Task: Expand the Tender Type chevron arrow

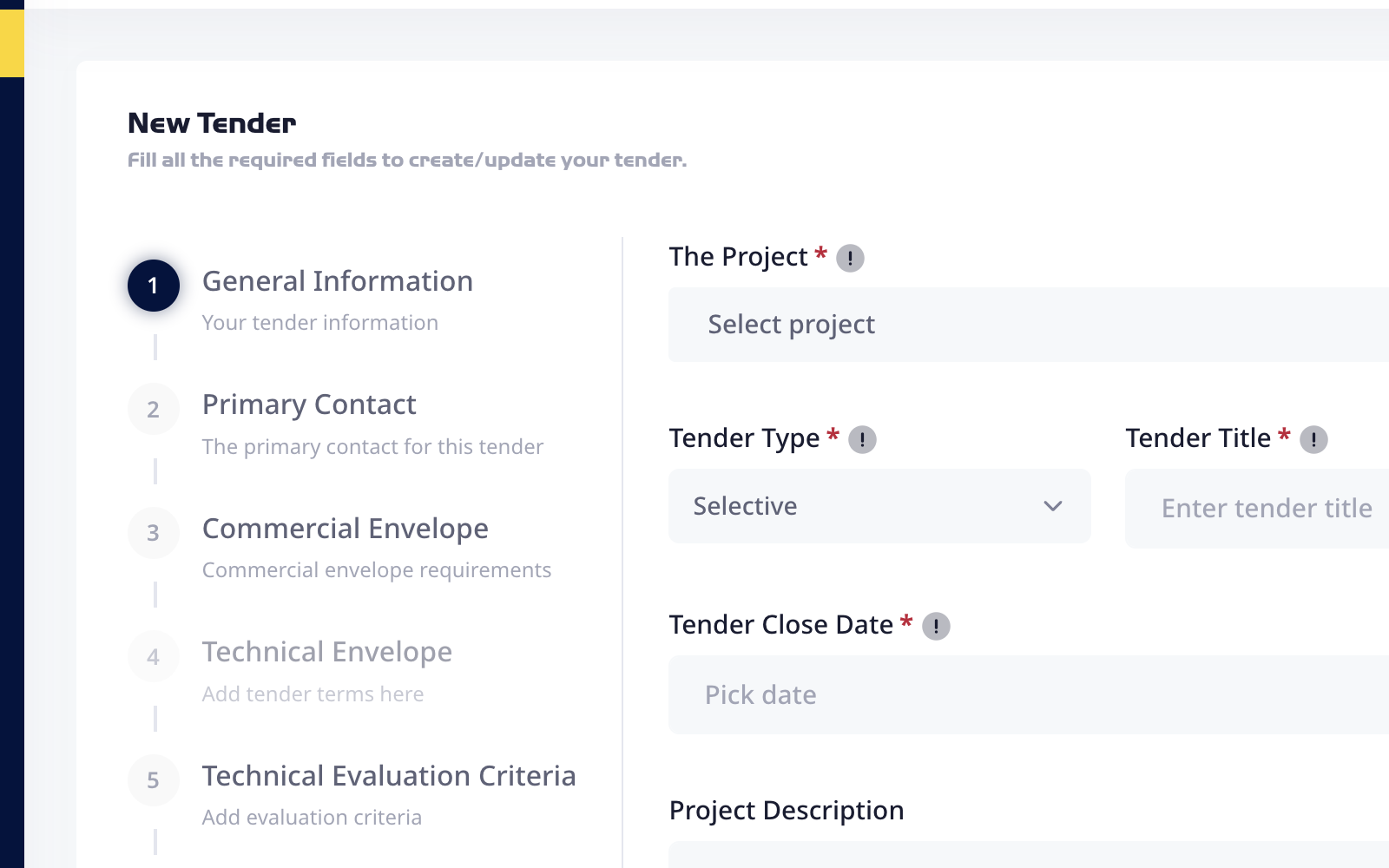Action: [1053, 506]
